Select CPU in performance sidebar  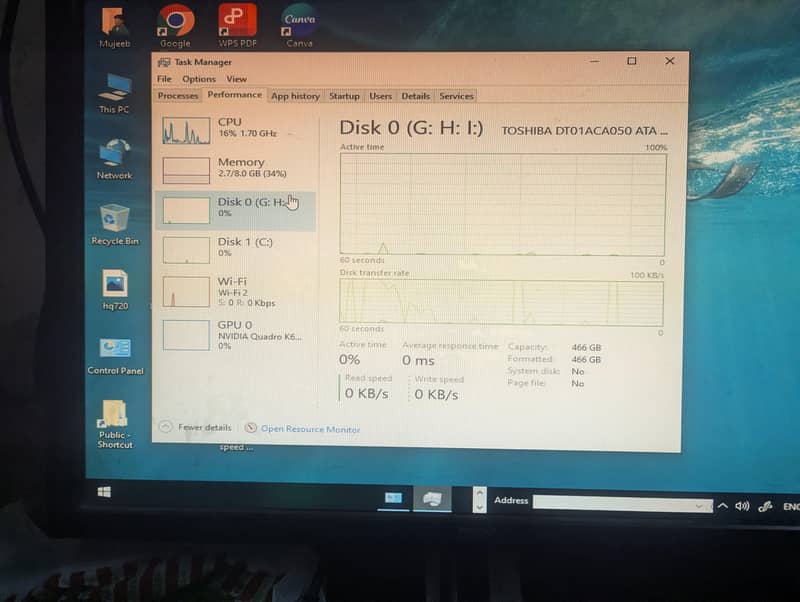coord(236,130)
